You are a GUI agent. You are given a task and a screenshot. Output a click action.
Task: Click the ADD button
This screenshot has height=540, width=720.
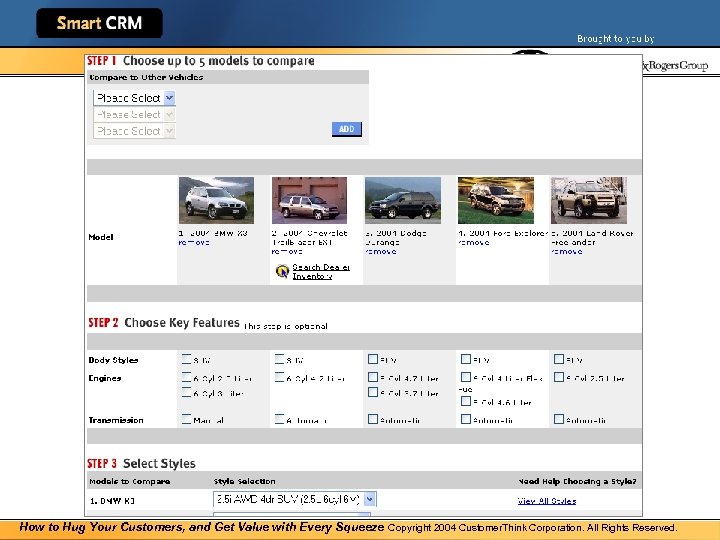point(347,129)
